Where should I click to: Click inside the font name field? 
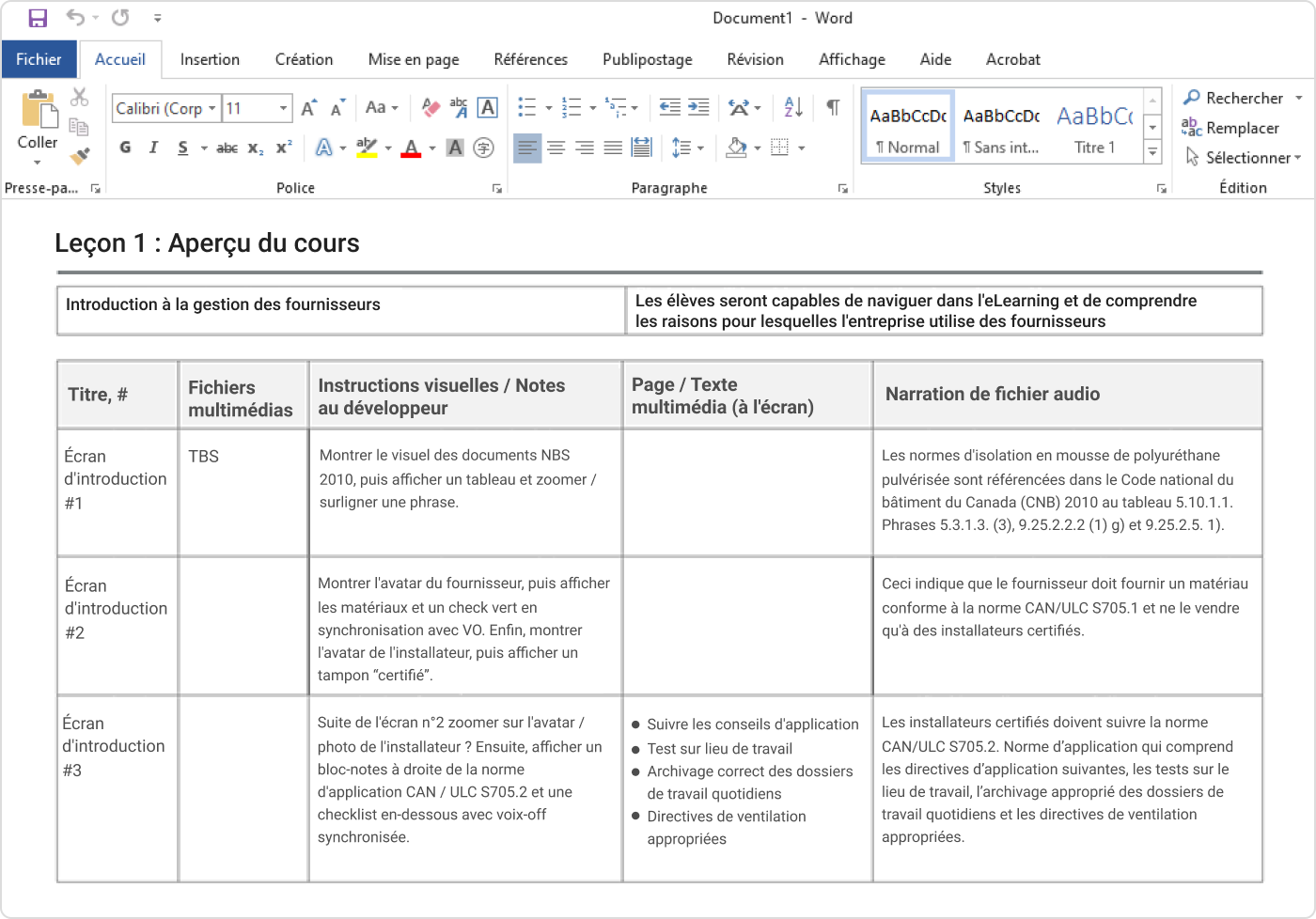[160, 108]
